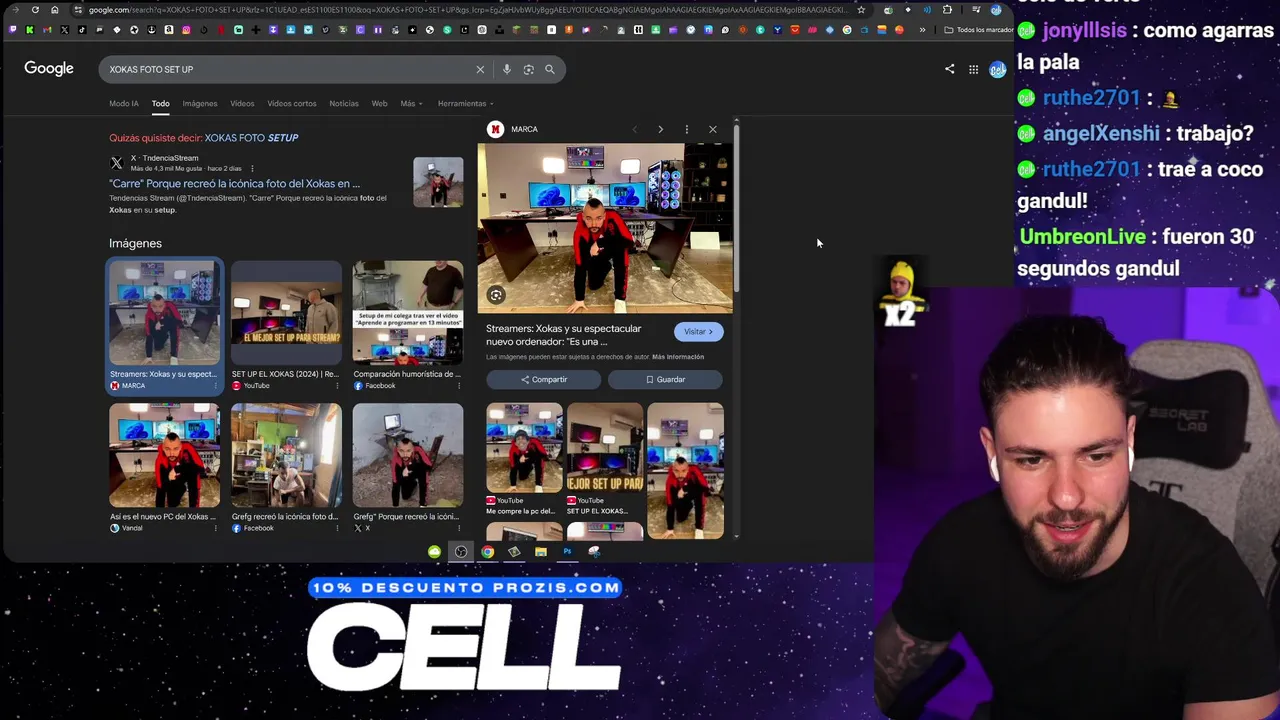Click the Imágenes section heading
This screenshot has width=1280, height=720.
(x=135, y=243)
